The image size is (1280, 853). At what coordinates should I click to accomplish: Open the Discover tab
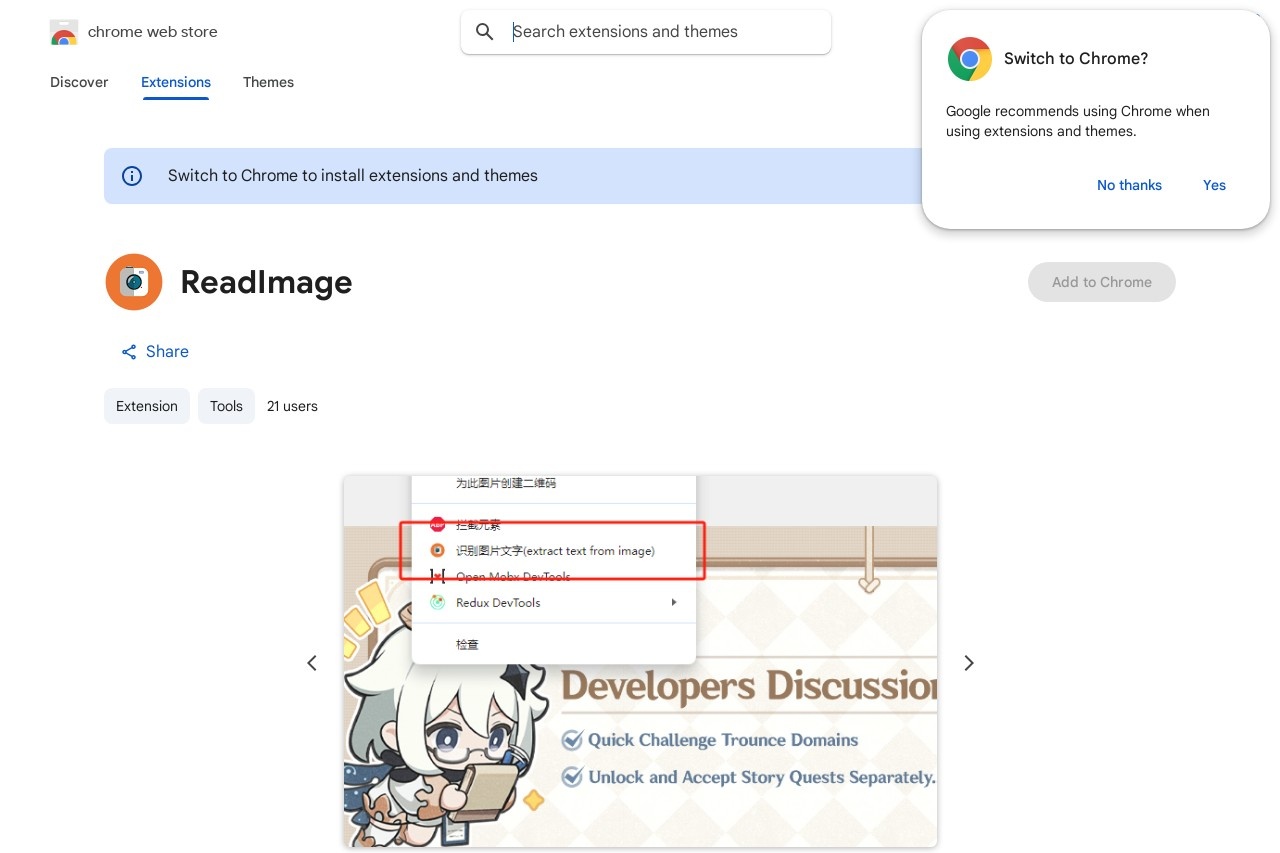[79, 82]
